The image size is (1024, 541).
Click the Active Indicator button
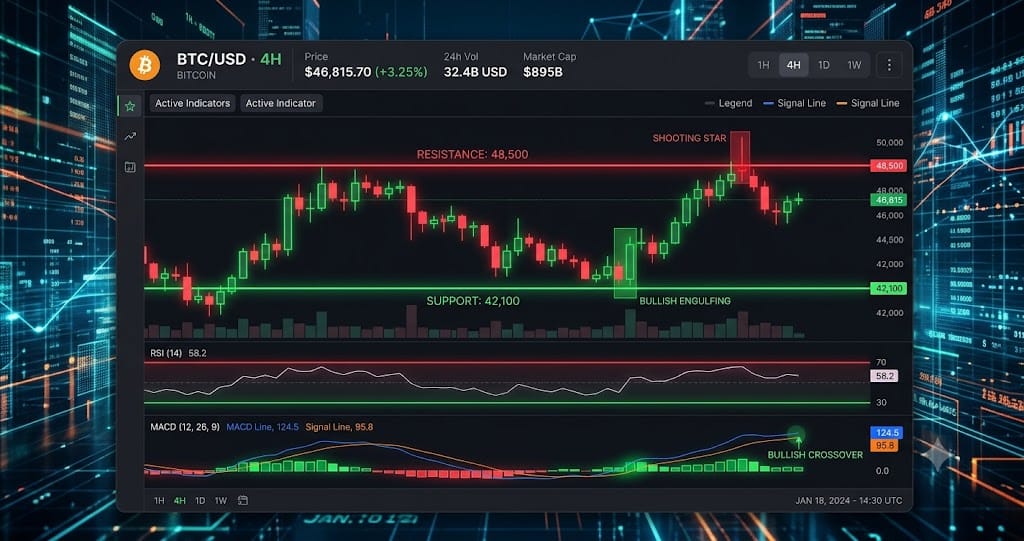click(x=281, y=103)
